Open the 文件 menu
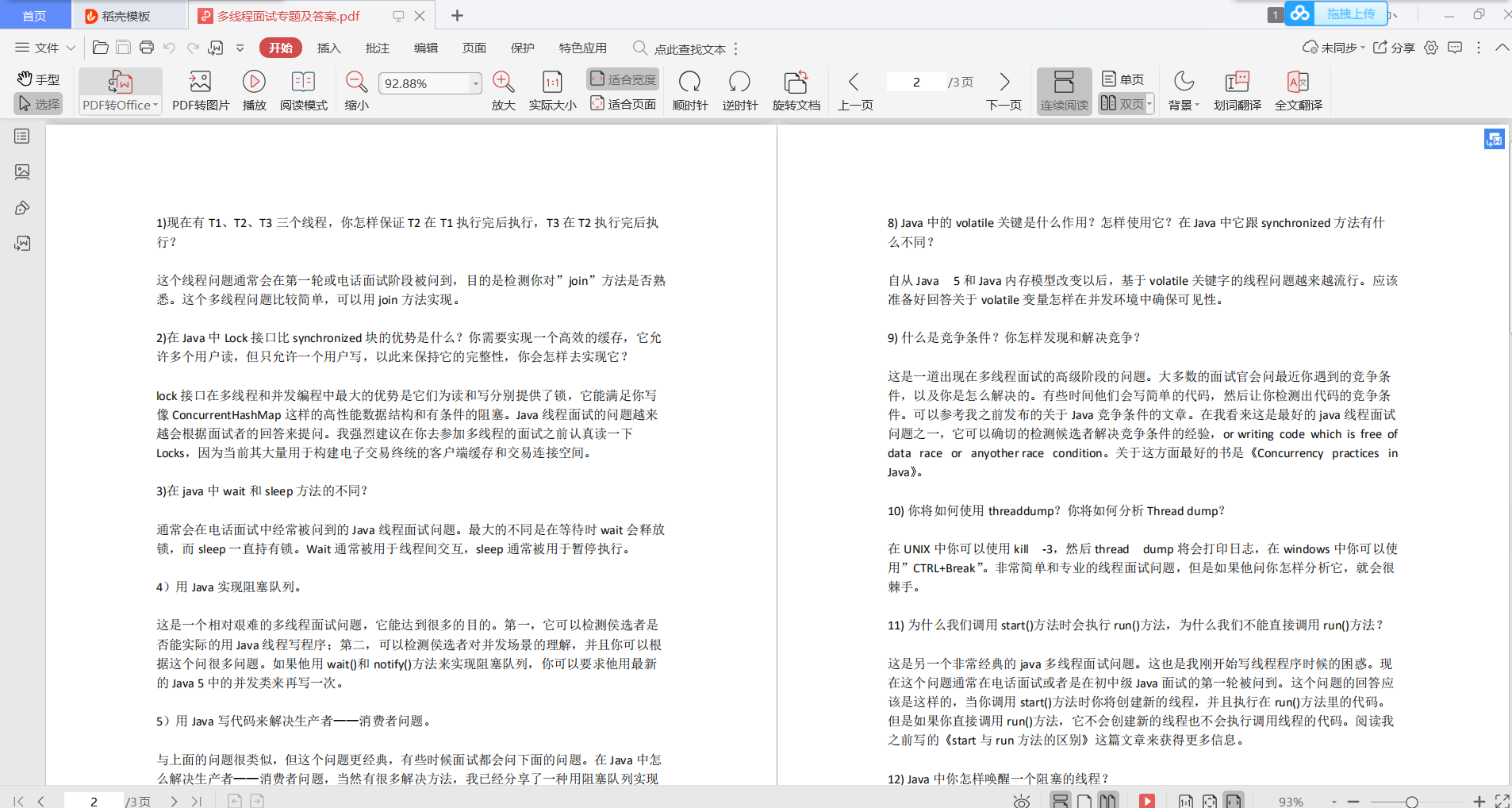1512x808 pixels. [x=45, y=48]
